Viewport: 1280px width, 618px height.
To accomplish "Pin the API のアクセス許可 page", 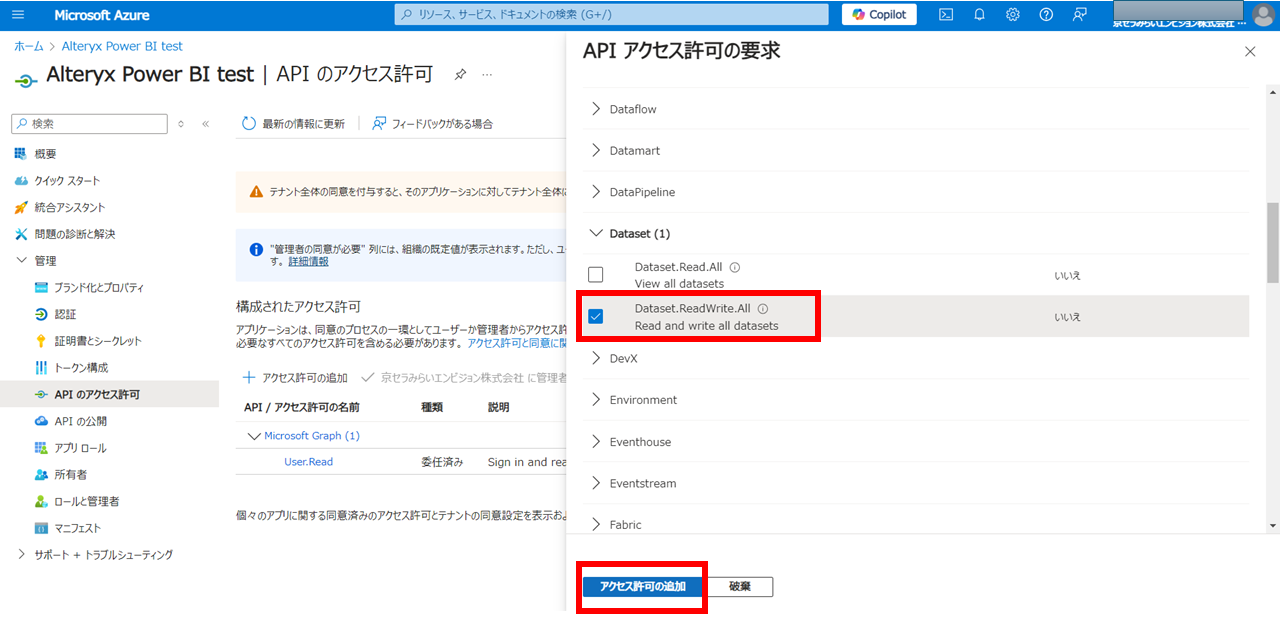I will [460, 75].
